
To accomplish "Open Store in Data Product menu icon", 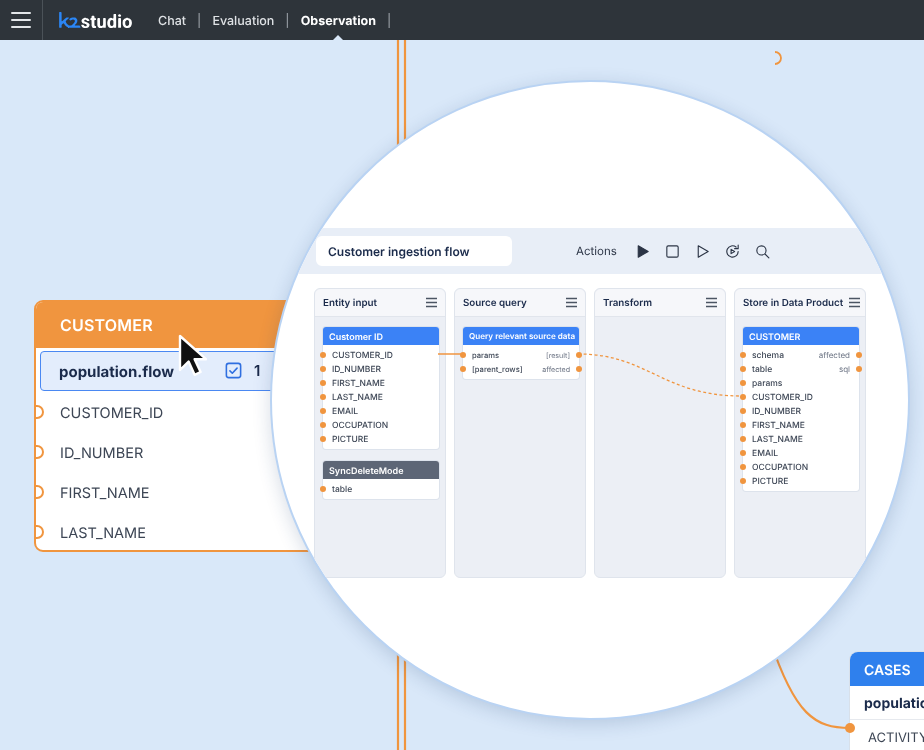I will coord(854,302).
